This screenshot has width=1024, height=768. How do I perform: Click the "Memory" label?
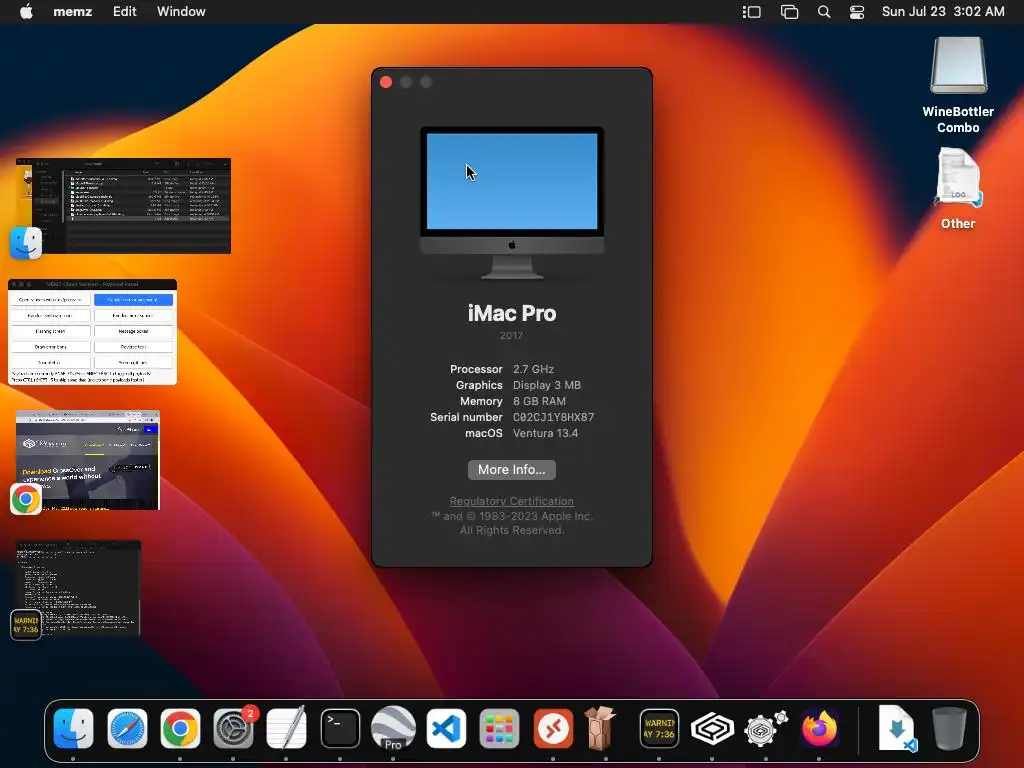tap(481, 401)
